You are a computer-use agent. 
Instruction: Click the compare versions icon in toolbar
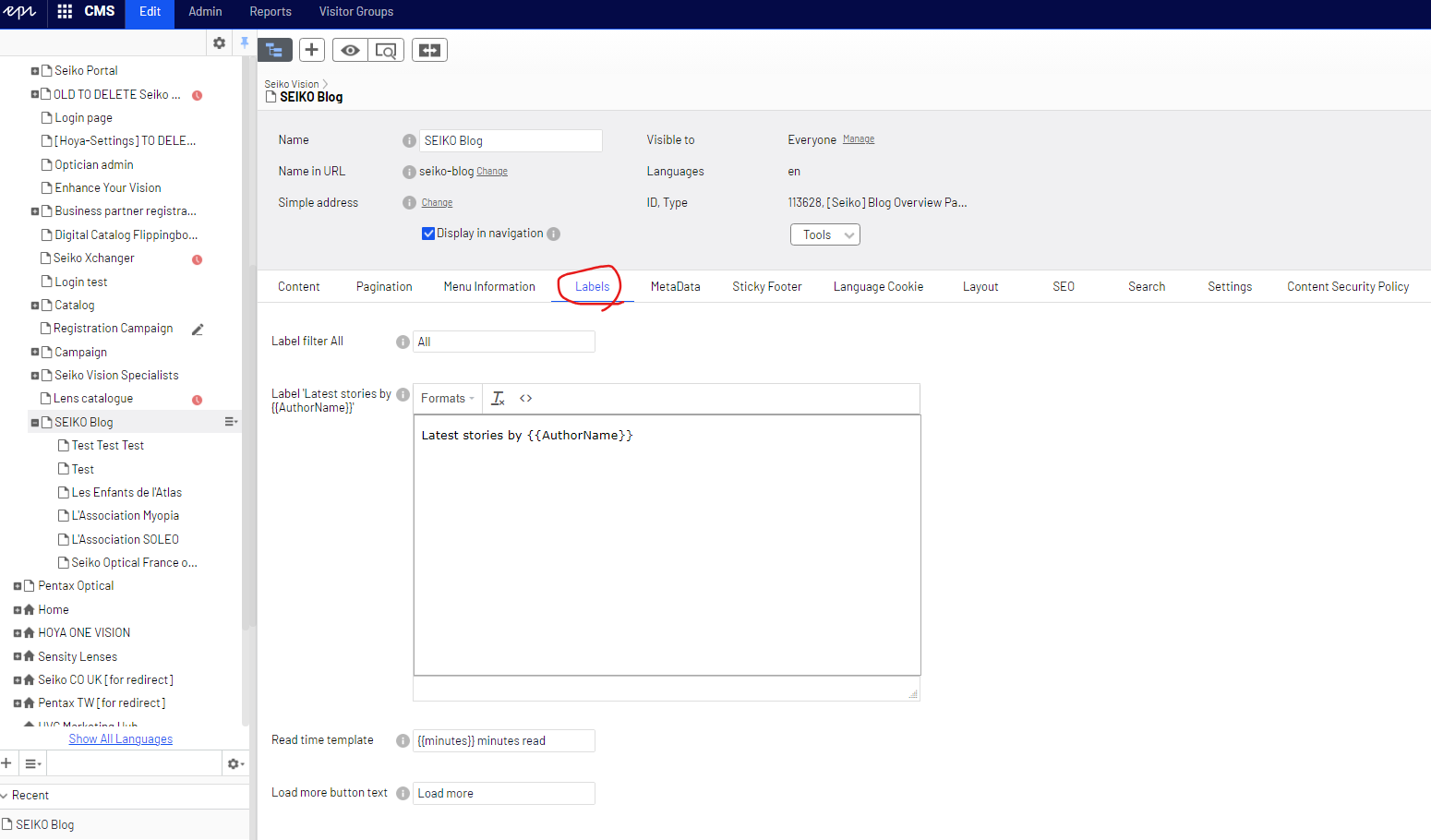[x=429, y=50]
